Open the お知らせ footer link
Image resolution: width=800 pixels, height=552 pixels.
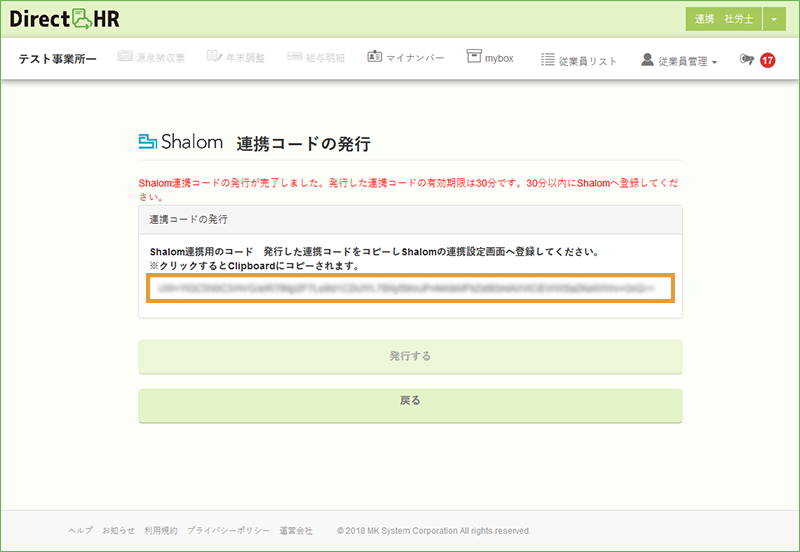(118, 531)
